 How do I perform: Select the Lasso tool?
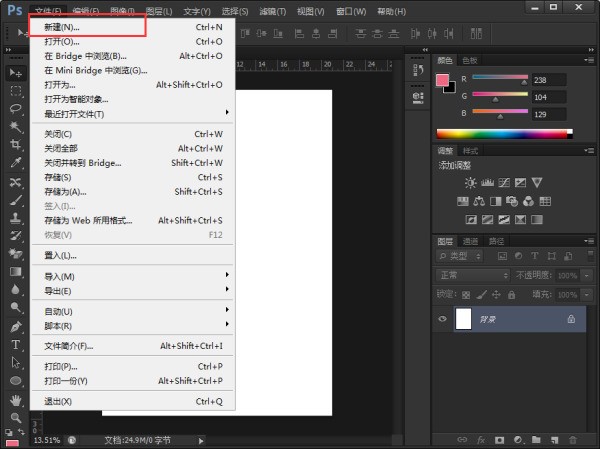click(15, 109)
